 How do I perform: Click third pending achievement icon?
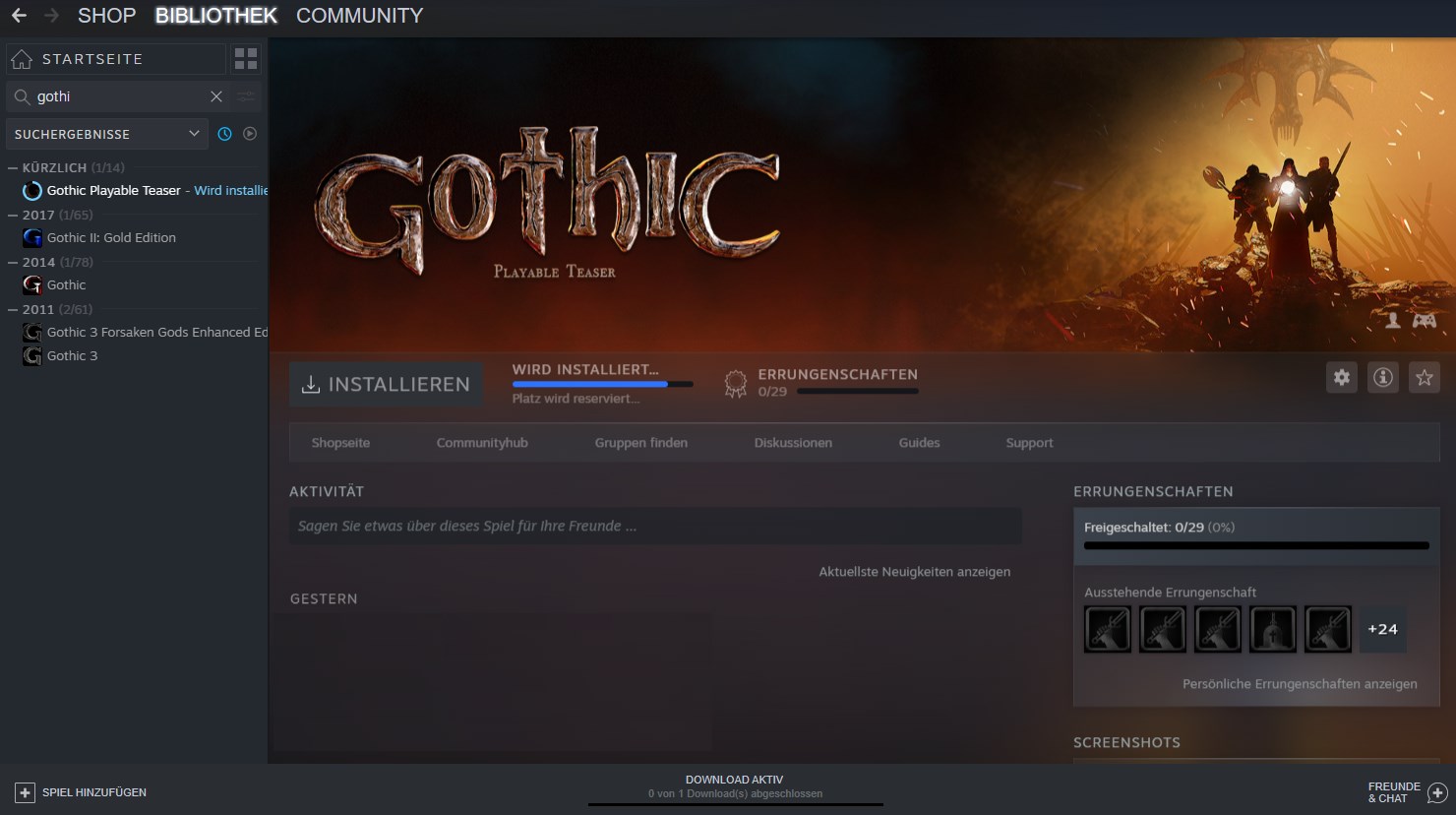[1218, 629]
